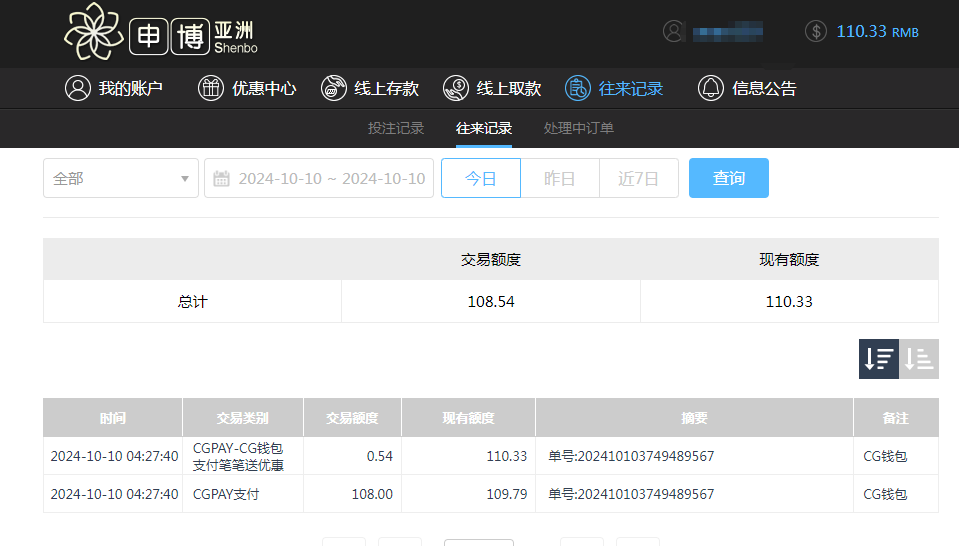This screenshot has height=546, width=959.
Task: Click the 110.33 RMB balance text
Action: [x=877, y=31]
